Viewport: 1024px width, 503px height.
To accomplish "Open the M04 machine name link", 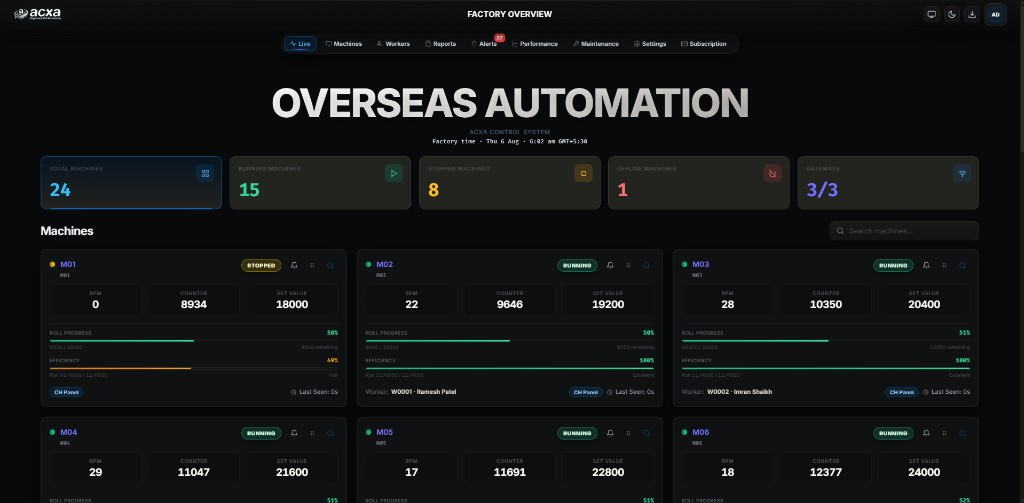I will (x=69, y=432).
